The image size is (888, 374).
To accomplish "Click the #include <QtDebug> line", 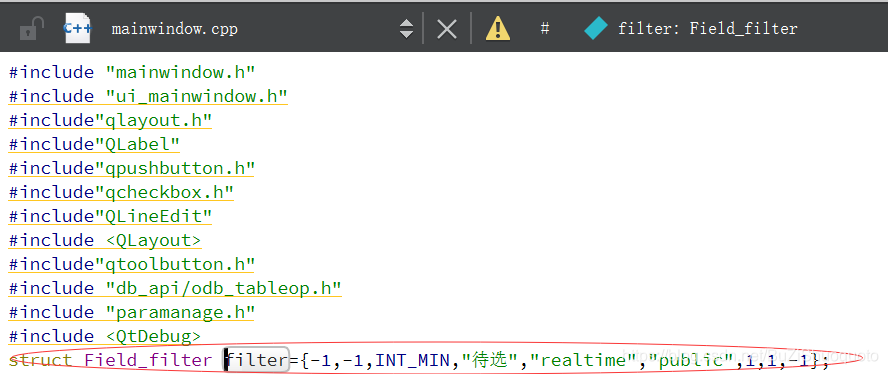I will click(105, 337).
